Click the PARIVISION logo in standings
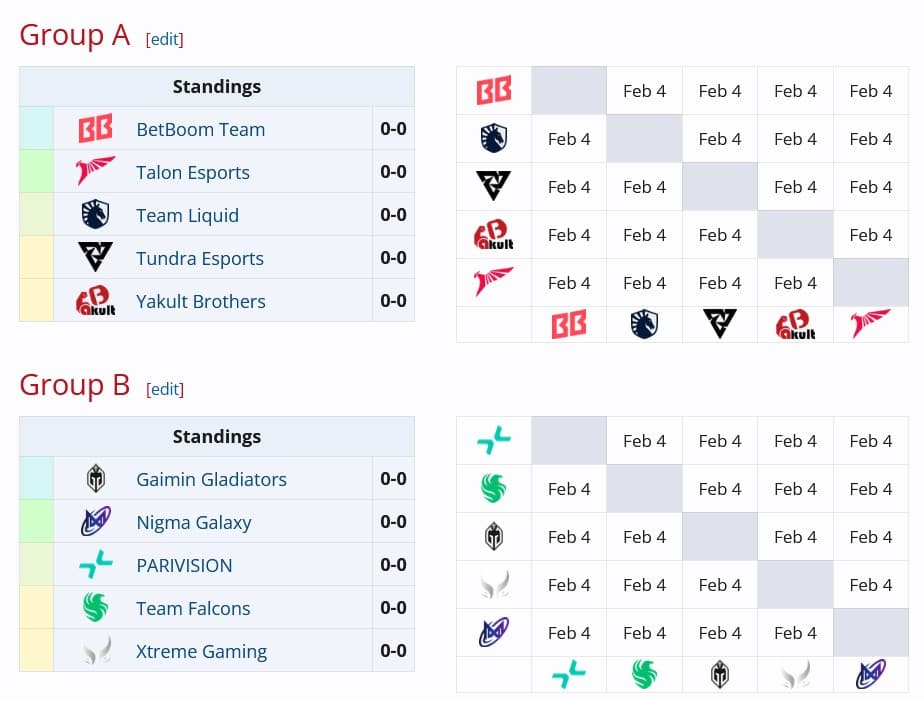924x702 pixels. (x=96, y=565)
